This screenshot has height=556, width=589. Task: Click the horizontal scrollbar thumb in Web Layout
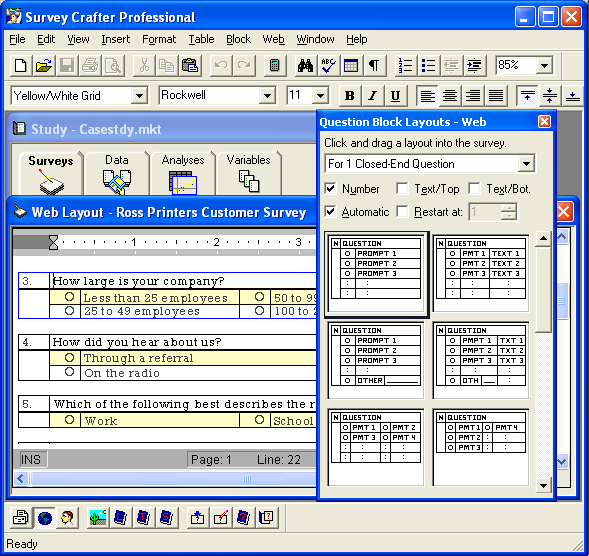pyautogui.click(x=173, y=478)
